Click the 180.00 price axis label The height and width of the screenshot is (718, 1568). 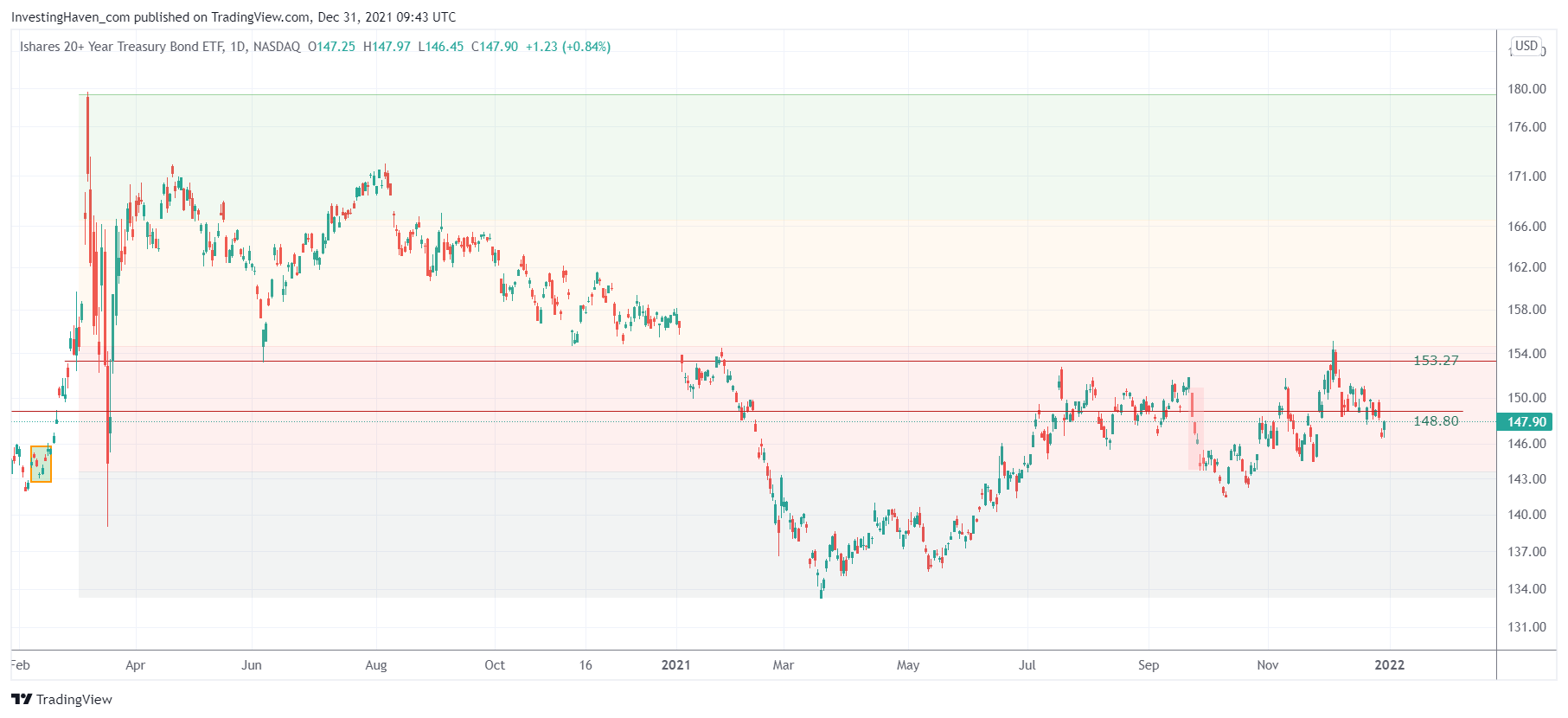1526,89
